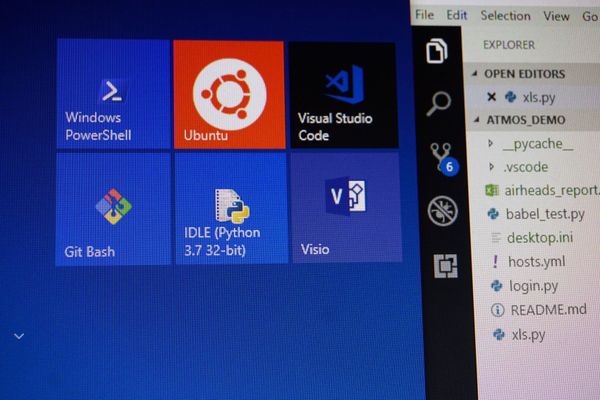Collapse the OPEN EDITORS section

[x=475, y=73]
